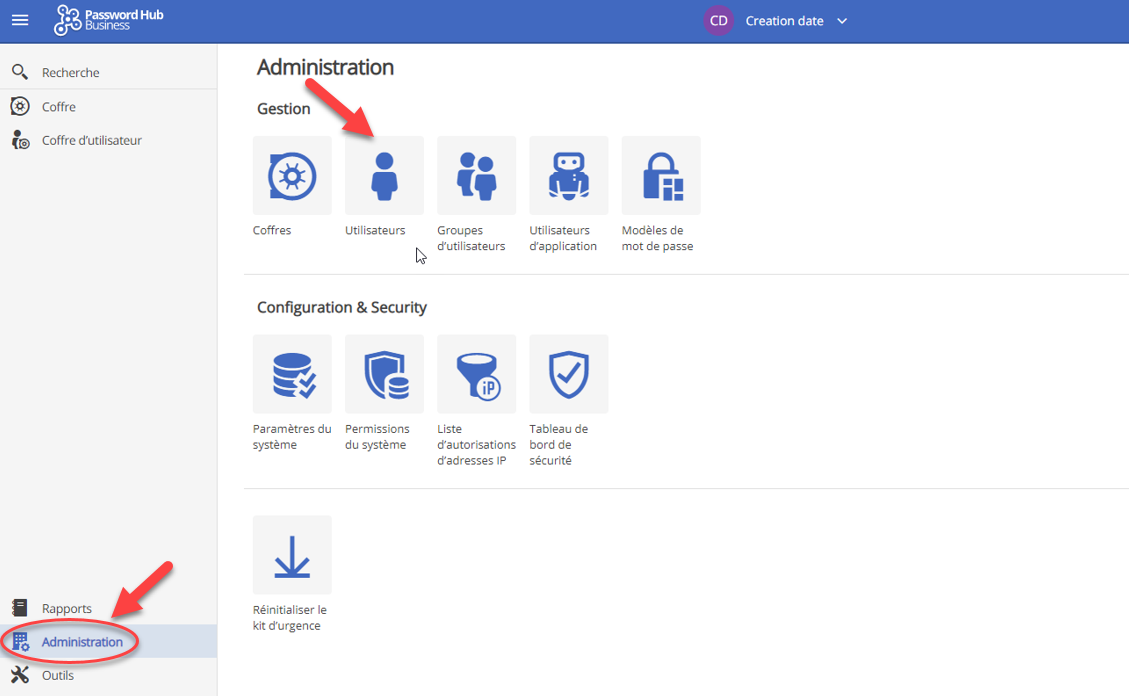
Task: Open Paramètres du système database icon
Action: tap(292, 374)
